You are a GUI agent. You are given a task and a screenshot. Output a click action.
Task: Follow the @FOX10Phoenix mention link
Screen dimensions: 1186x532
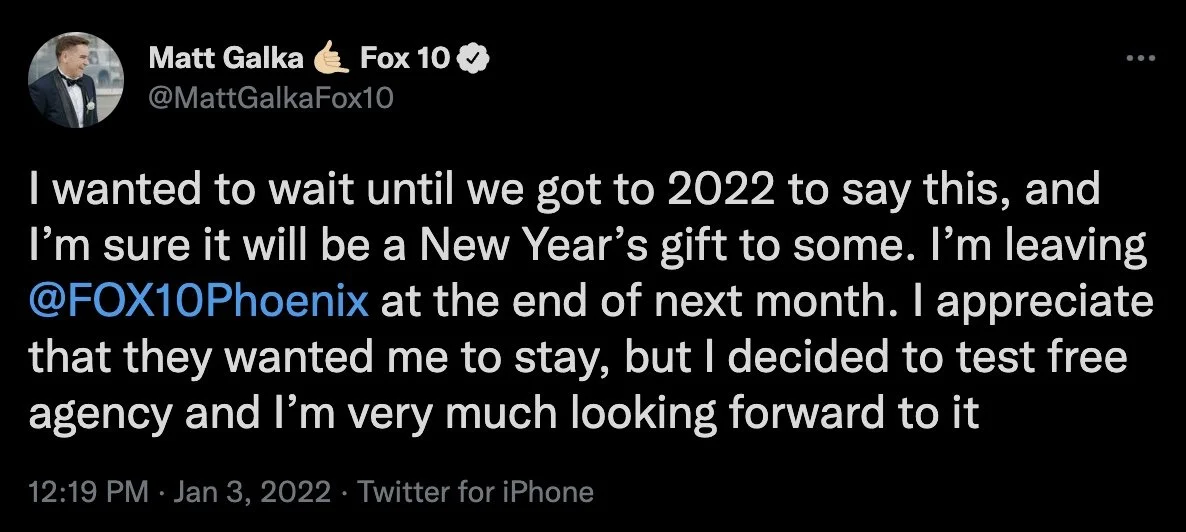199,301
